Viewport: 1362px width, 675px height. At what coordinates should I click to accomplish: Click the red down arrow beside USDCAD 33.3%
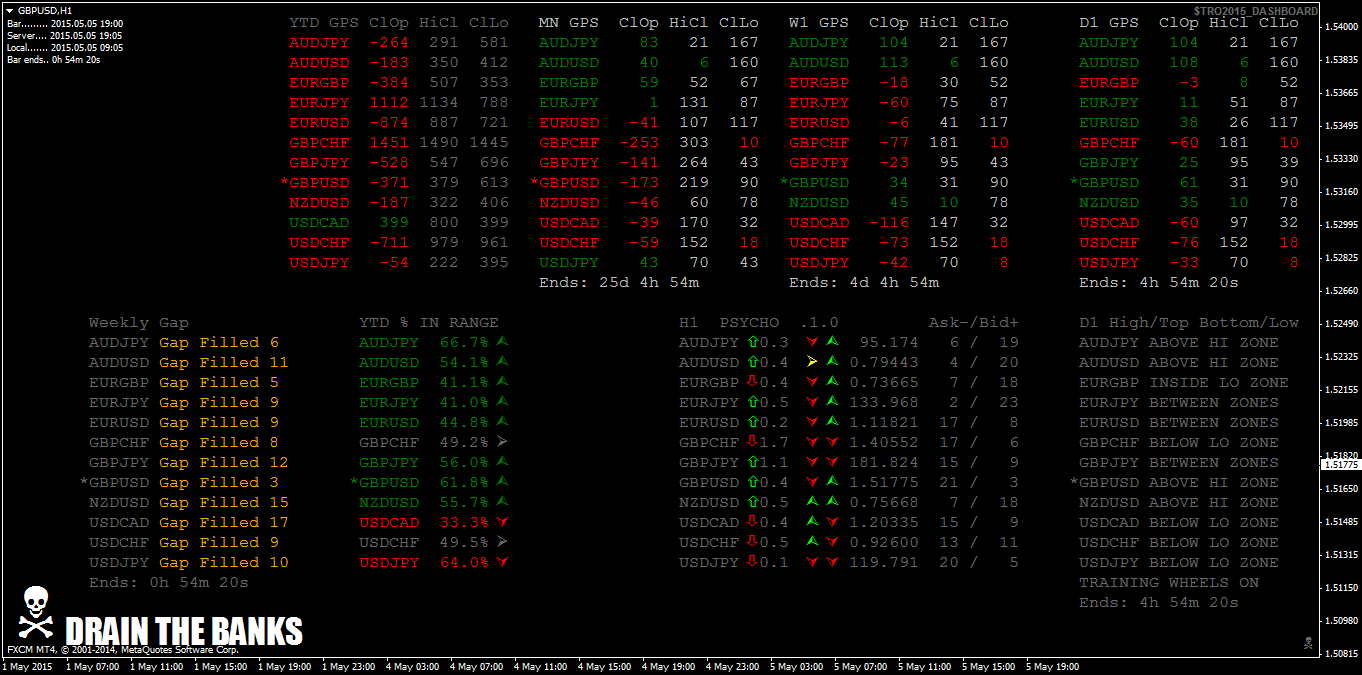[x=502, y=522]
